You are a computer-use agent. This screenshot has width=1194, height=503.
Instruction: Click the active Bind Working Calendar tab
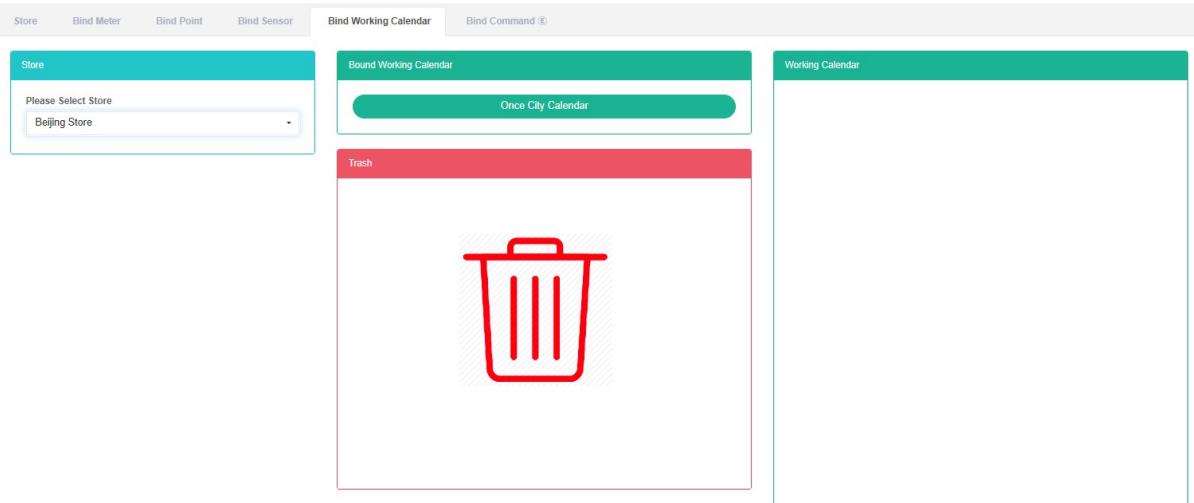(x=379, y=22)
